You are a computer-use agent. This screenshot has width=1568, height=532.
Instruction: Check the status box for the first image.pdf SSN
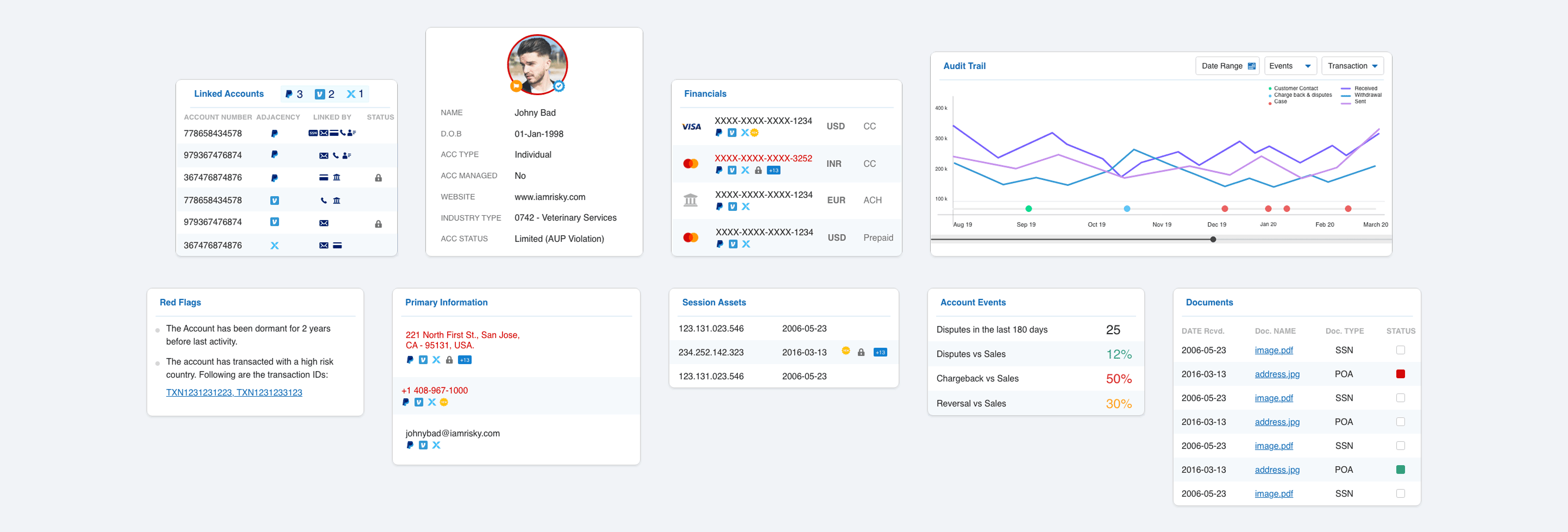coord(1401,350)
